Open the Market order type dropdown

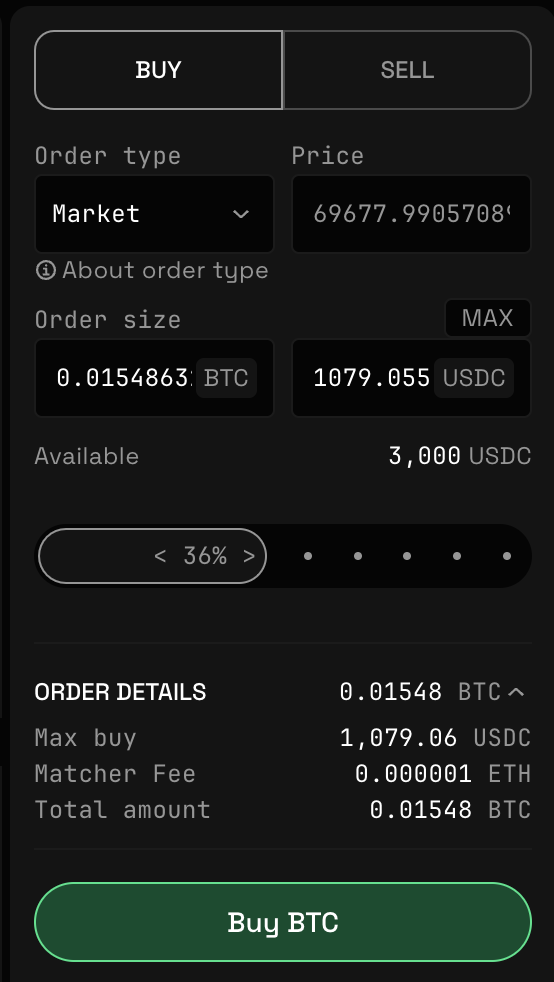(154, 214)
